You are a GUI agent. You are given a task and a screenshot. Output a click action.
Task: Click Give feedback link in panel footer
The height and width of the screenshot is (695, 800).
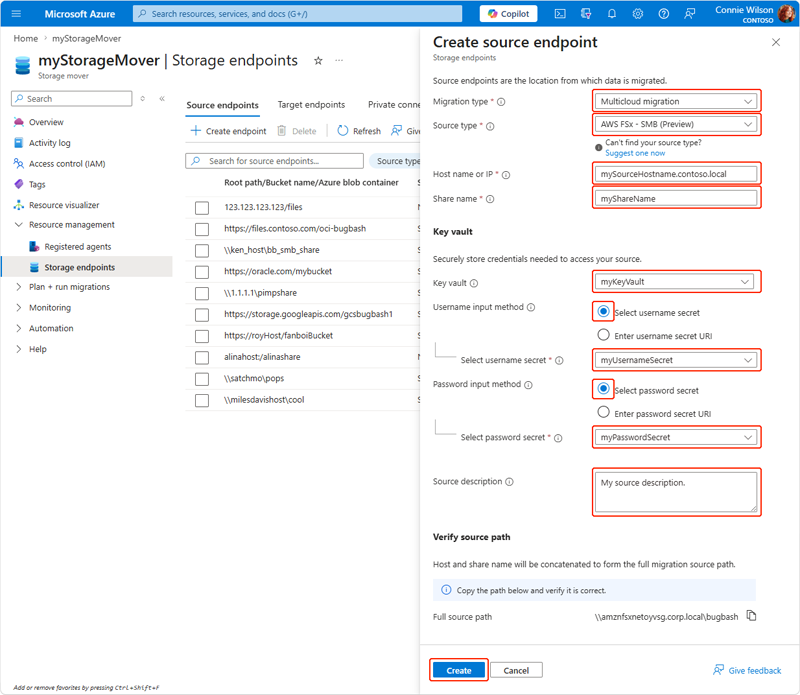(x=747, y=671)
